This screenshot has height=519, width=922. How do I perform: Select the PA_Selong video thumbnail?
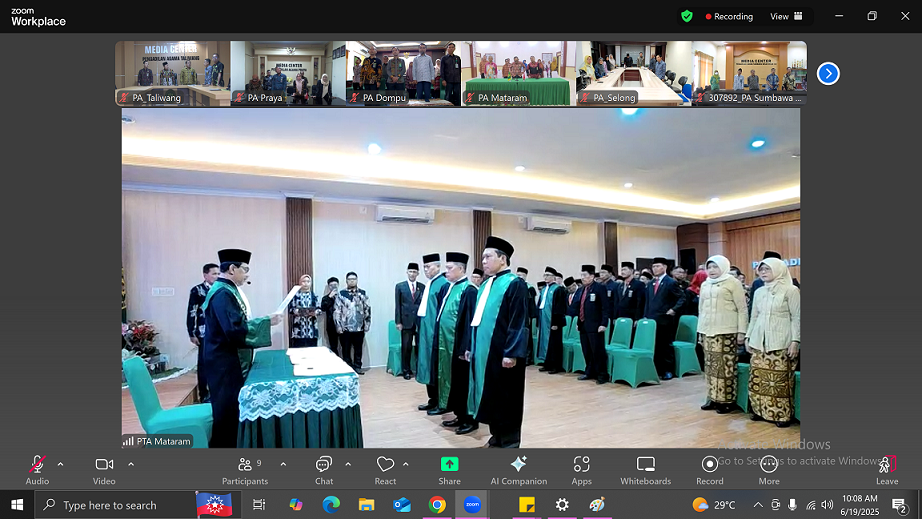(634, 73)
